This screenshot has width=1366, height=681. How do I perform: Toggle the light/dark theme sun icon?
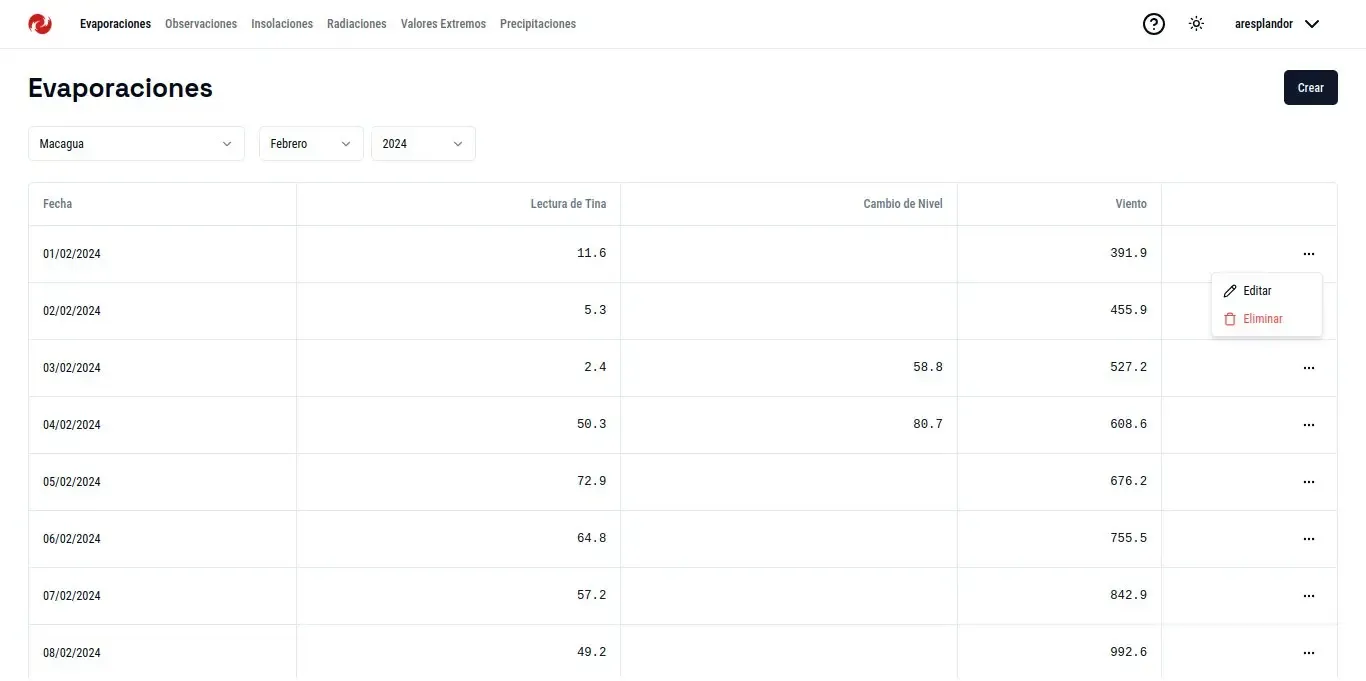click(x=1196, y=24)
